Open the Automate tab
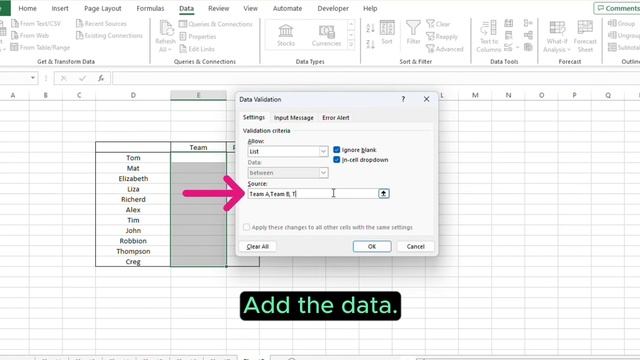 [287, 8]
